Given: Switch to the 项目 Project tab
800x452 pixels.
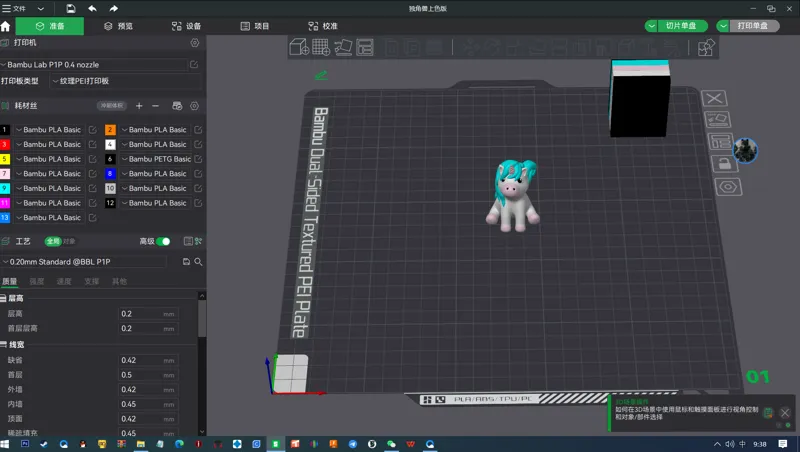Looking at the screenshot, I should (x=255, y=26).
